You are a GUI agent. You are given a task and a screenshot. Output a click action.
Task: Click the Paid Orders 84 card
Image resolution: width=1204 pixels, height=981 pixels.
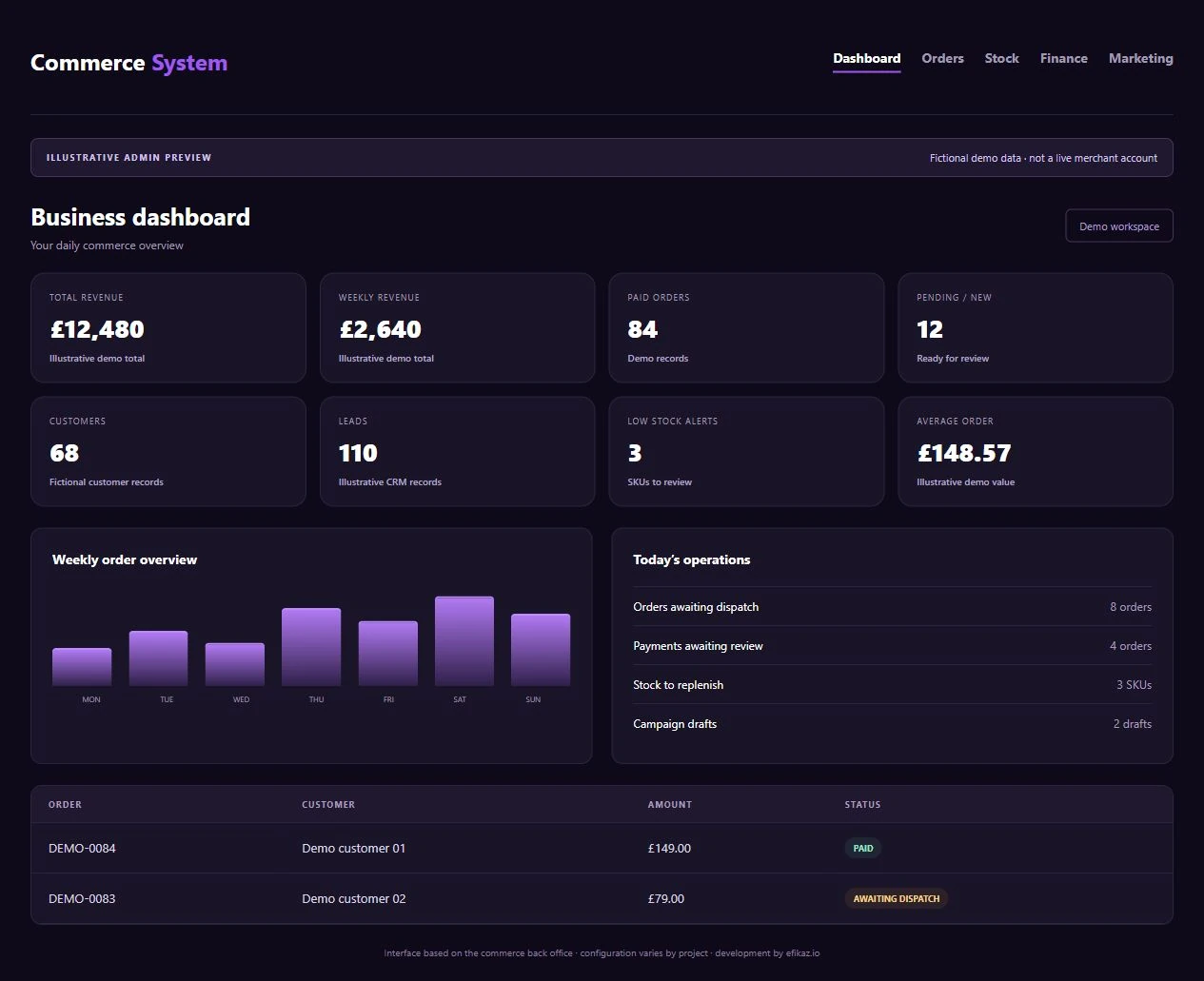[x=746, y=328]
